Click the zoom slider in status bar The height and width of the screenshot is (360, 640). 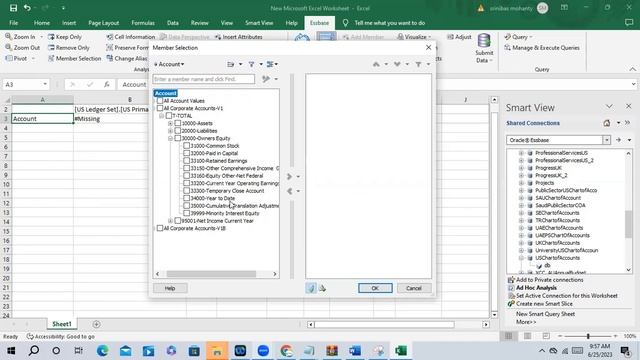[x=588, y=336]
